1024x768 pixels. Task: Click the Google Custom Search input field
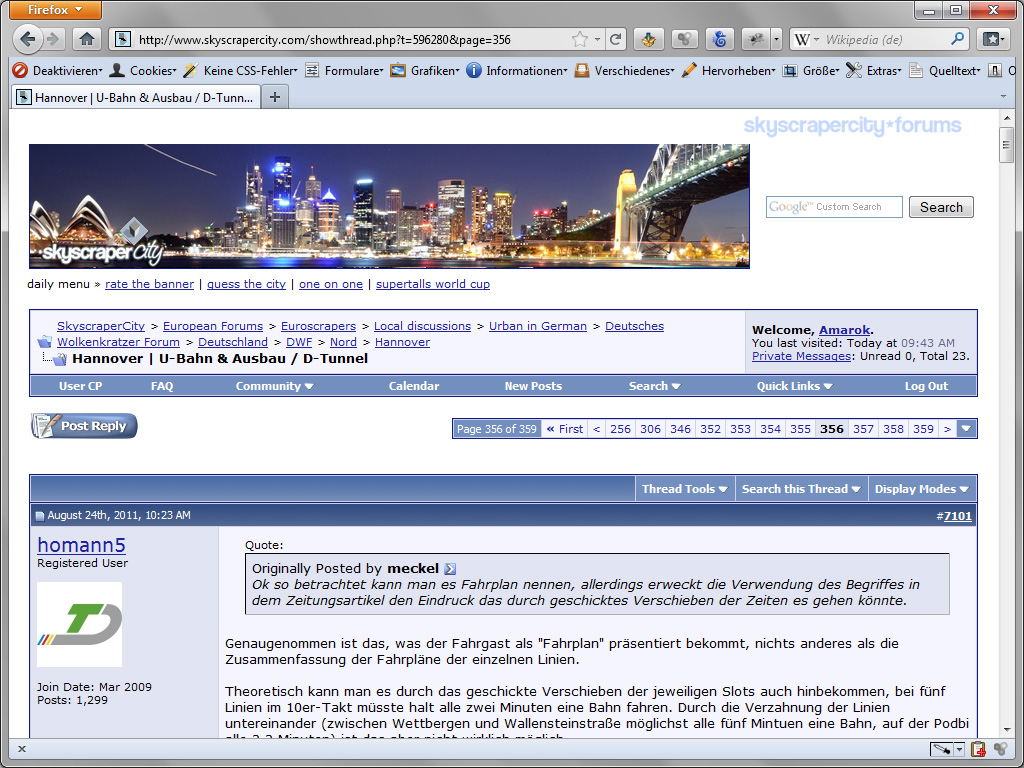click(834, 207)
